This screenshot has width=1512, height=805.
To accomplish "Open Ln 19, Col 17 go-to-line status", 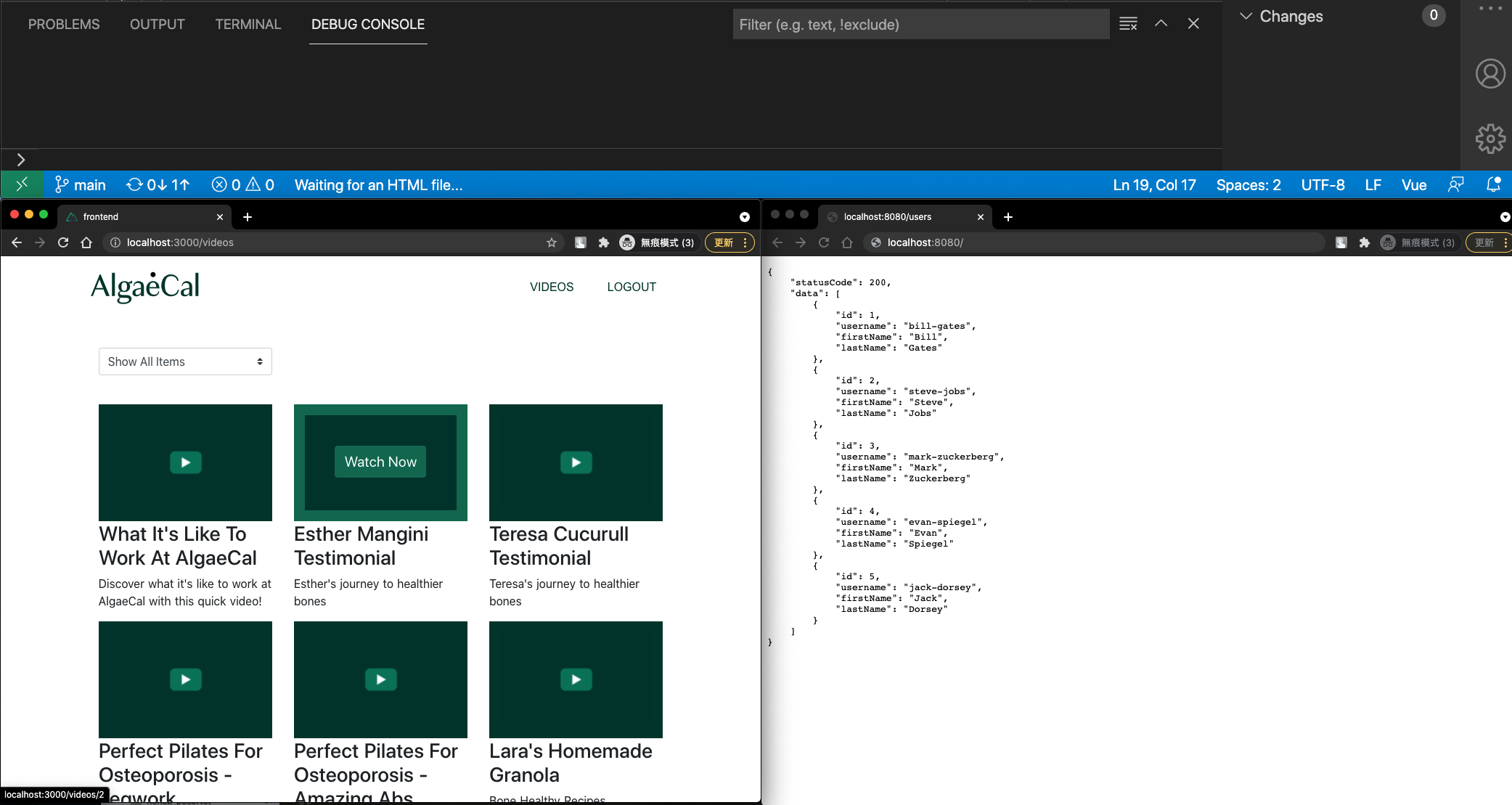I will pos(1155,184).
